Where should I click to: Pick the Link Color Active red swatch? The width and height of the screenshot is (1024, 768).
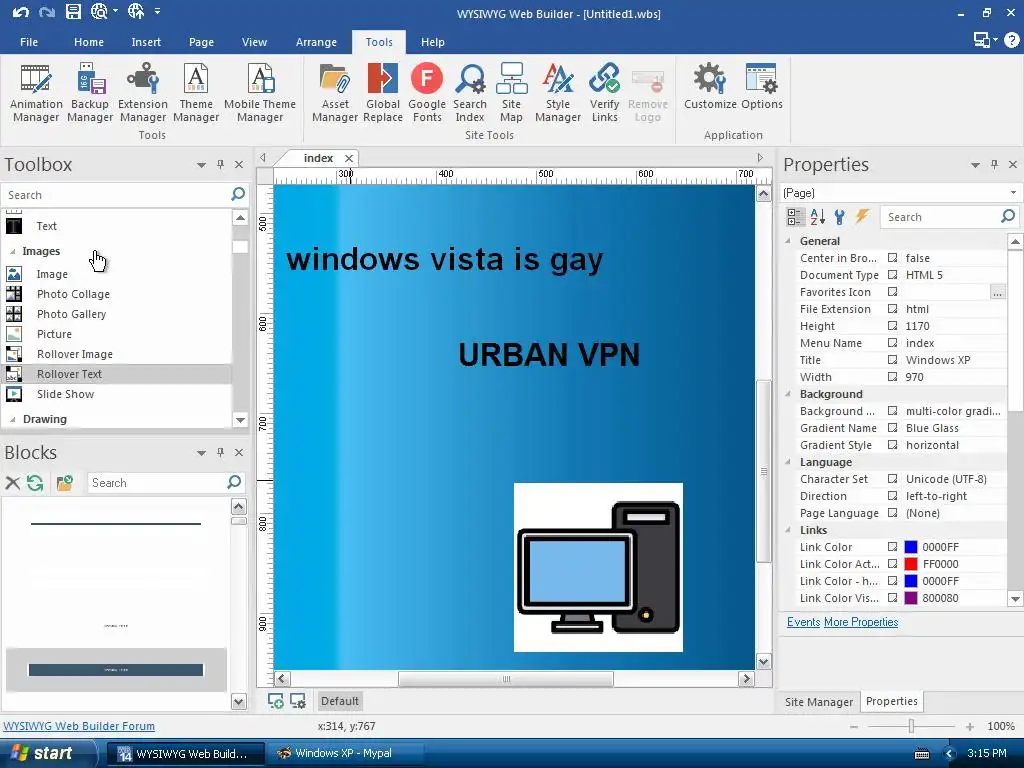[911, 564]
